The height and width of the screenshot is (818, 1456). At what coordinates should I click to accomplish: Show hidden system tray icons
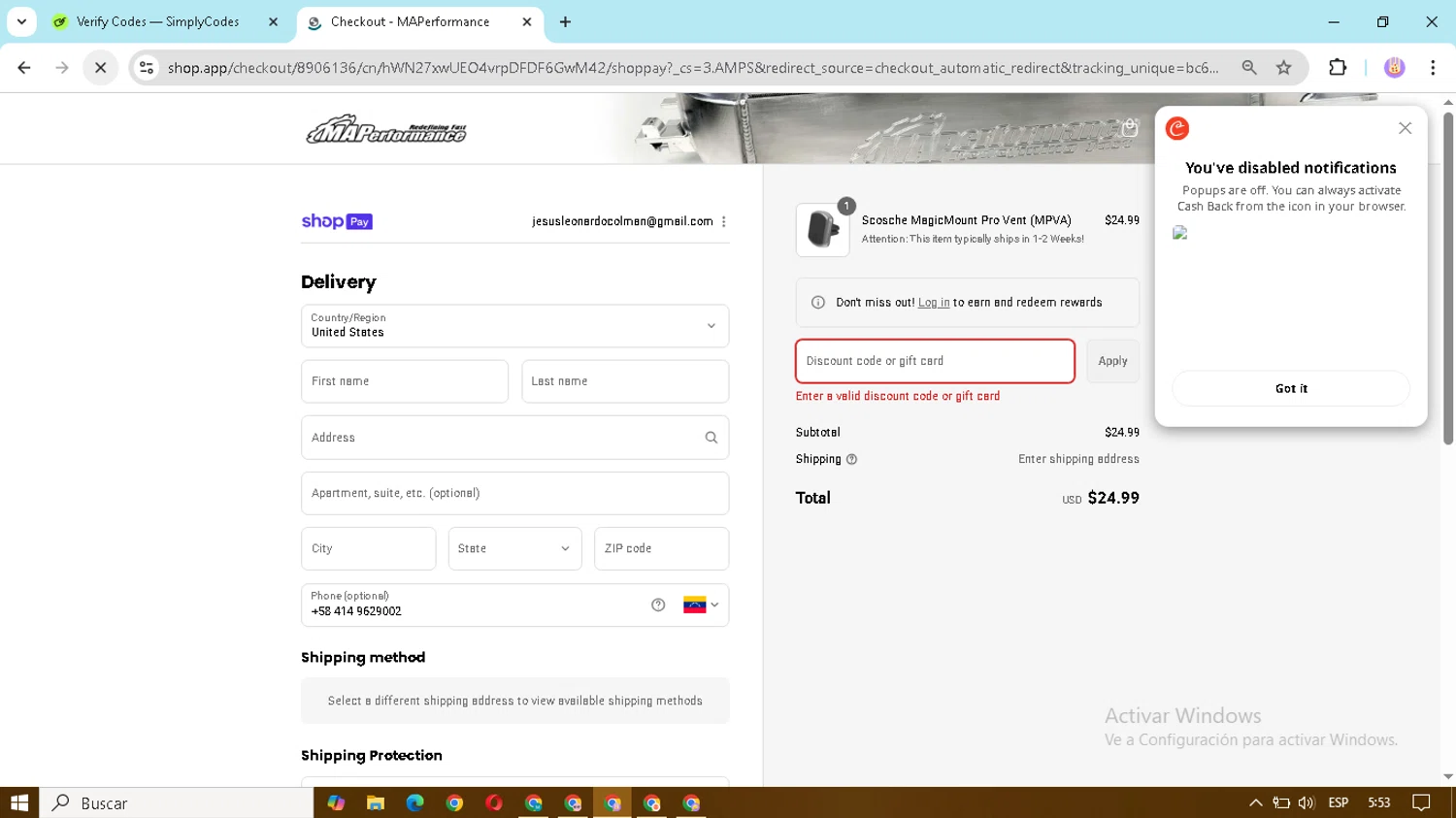[1255, 802]
